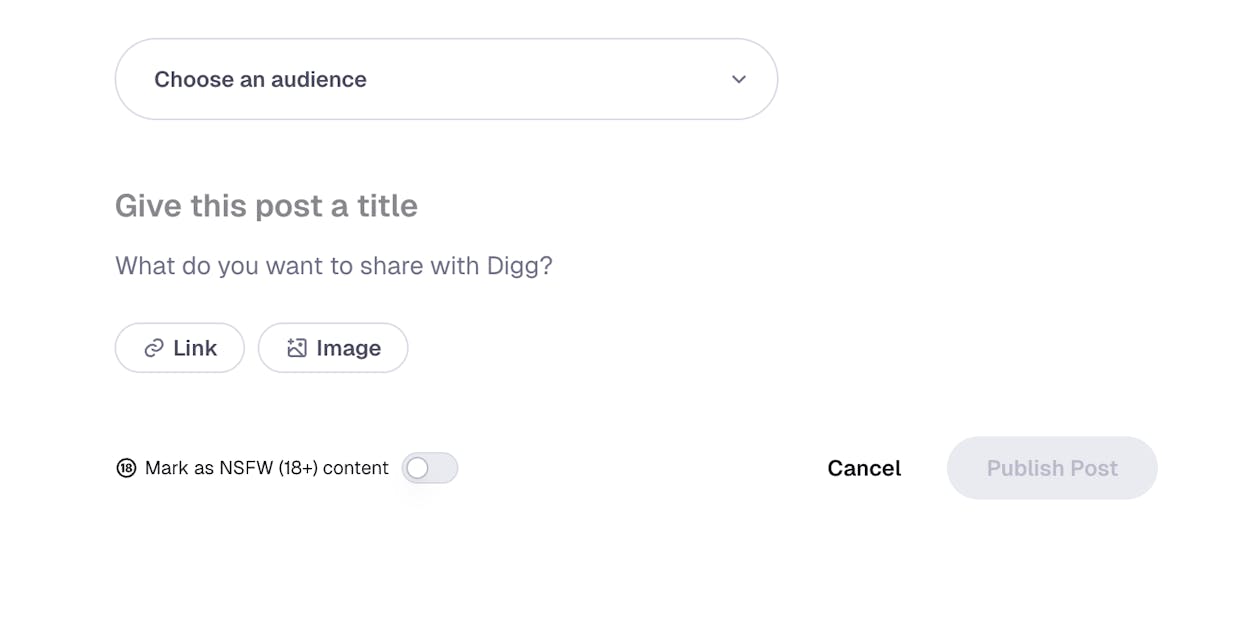The width and height of the screenshot is (1254, 626).
Task: Attach a link with the Link button
Action: pos(180,348)
